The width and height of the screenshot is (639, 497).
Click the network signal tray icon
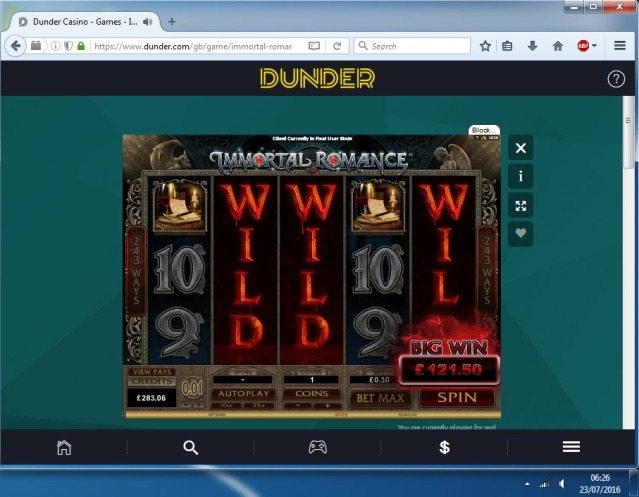click(544, 484)
